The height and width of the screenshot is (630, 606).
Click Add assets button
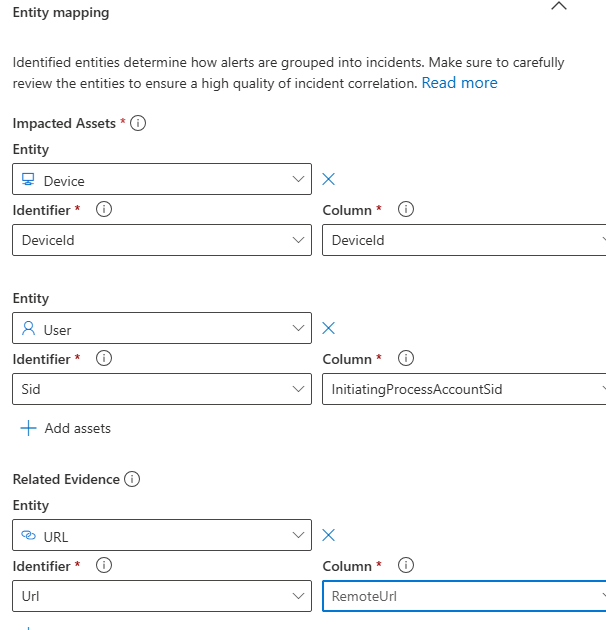[66, 428]
